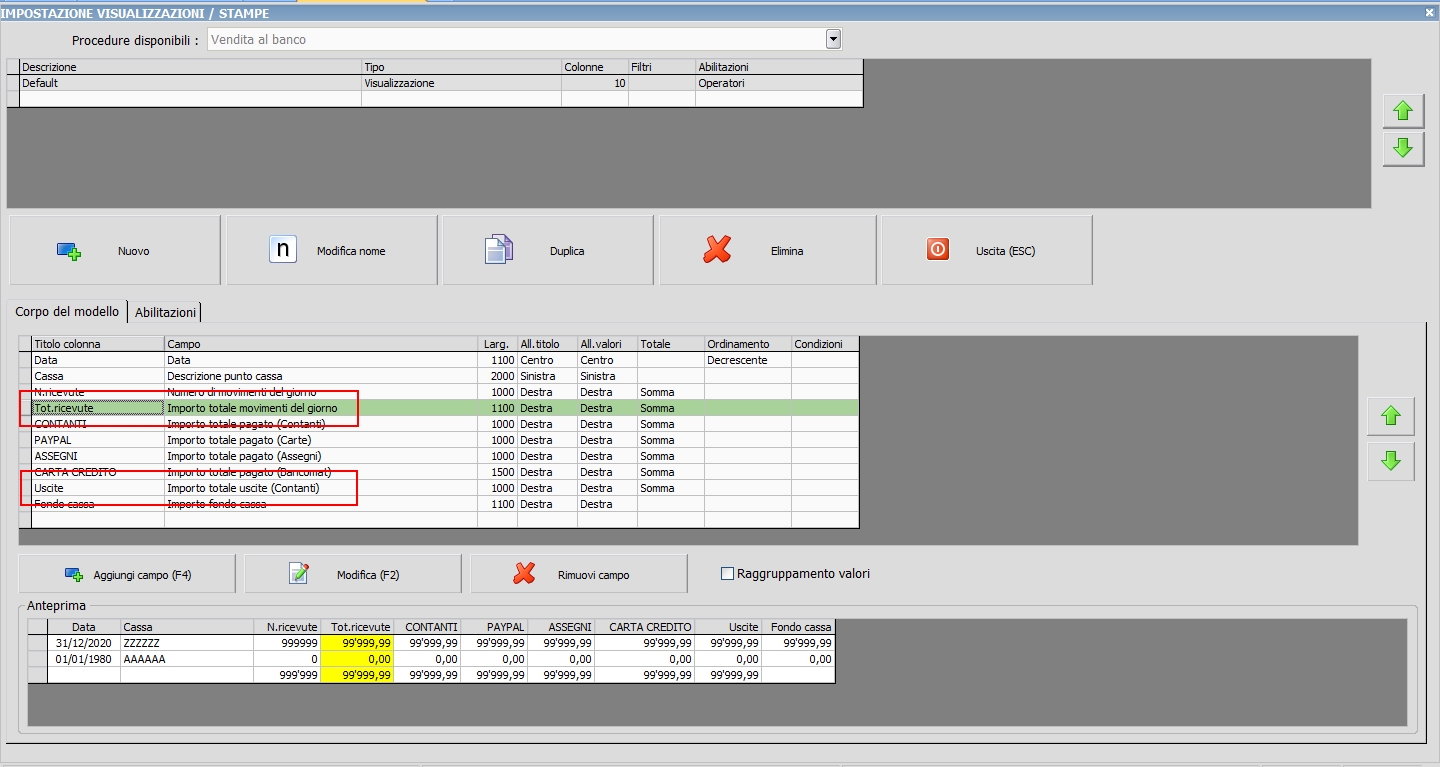Click the Uscita (ESC) button
Image resolution: width=1440 pixels, height=767 pixels.
click(987, 250)
